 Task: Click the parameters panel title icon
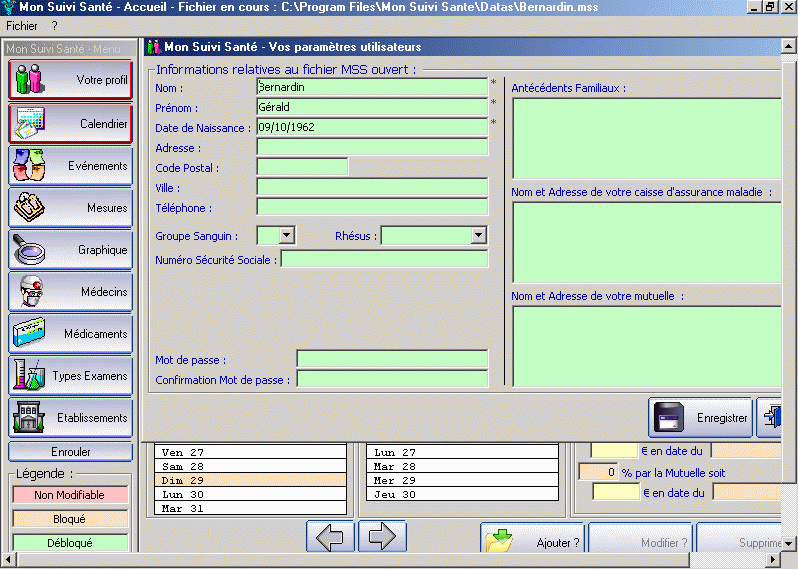(x=154, y=47)
